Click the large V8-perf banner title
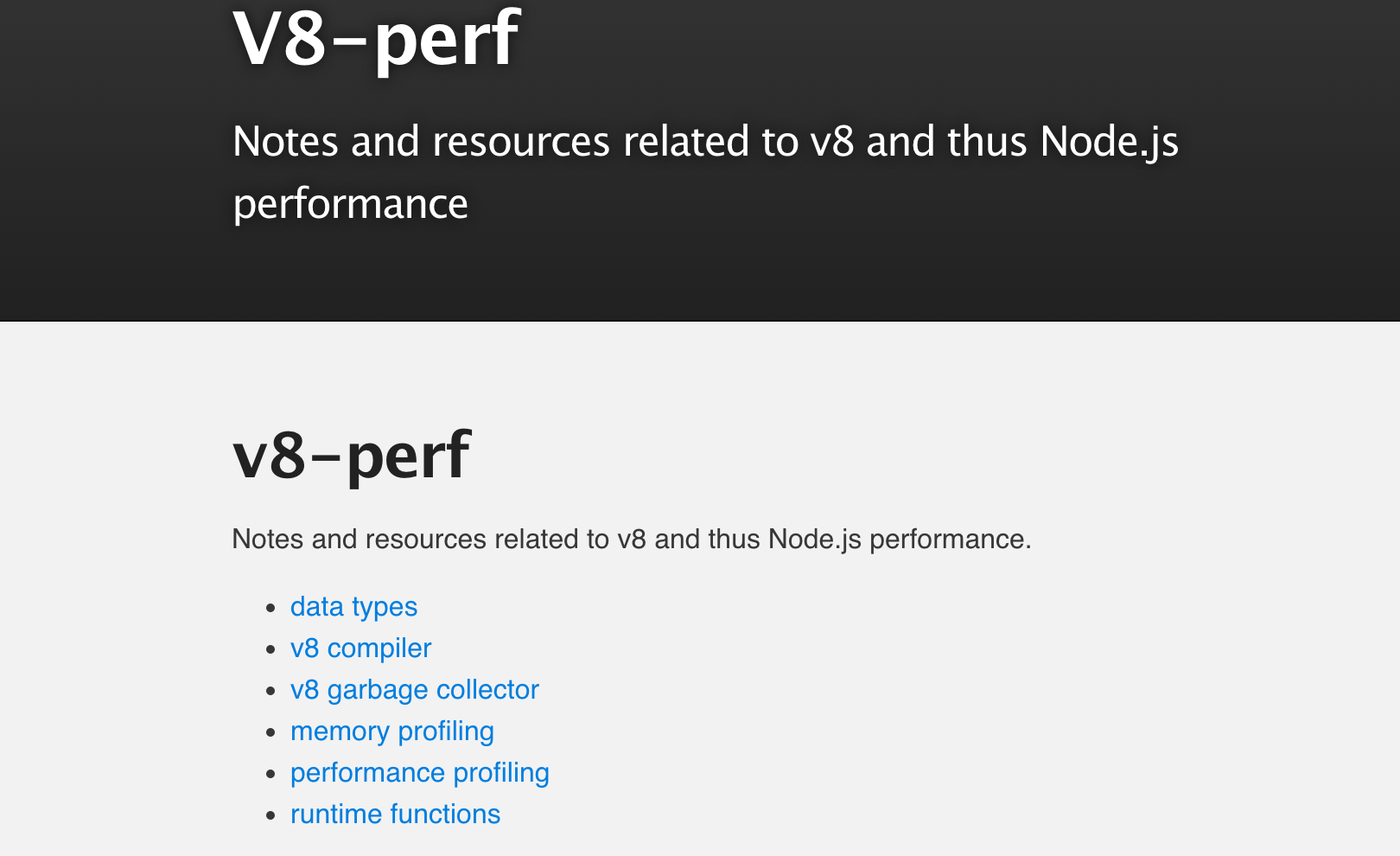 coord(376,39)
